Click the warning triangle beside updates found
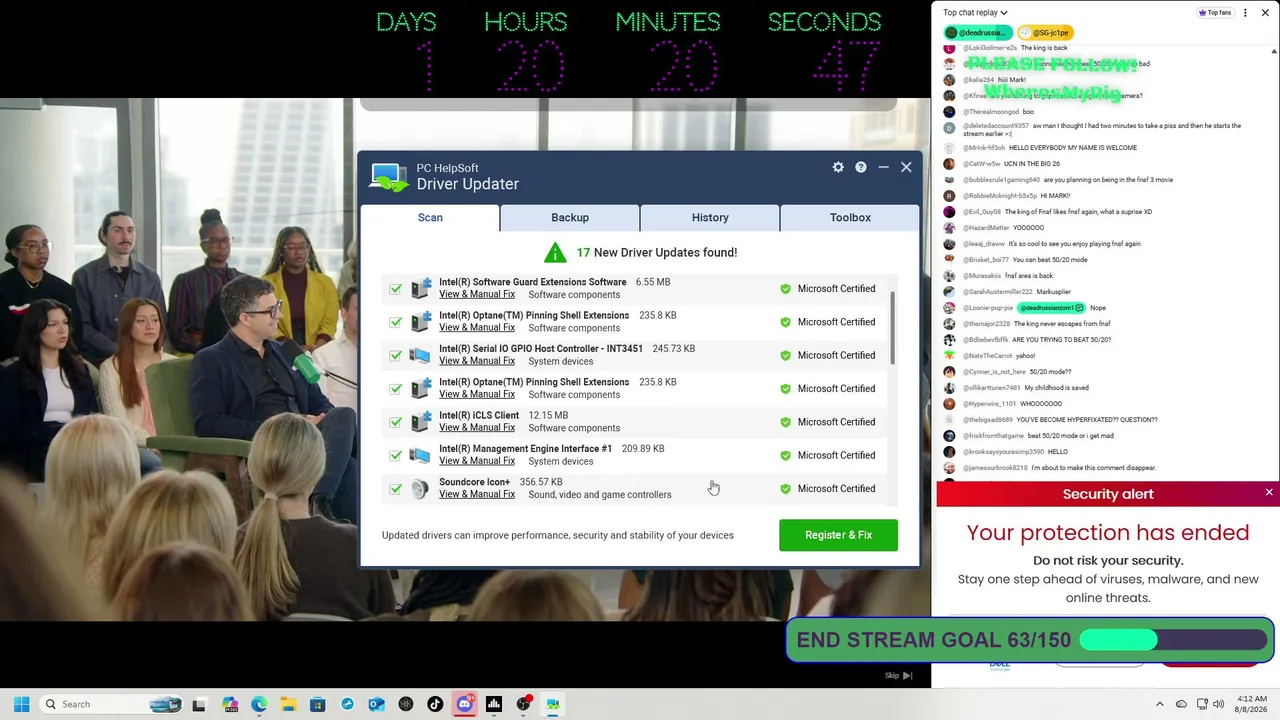 [555, 252]
